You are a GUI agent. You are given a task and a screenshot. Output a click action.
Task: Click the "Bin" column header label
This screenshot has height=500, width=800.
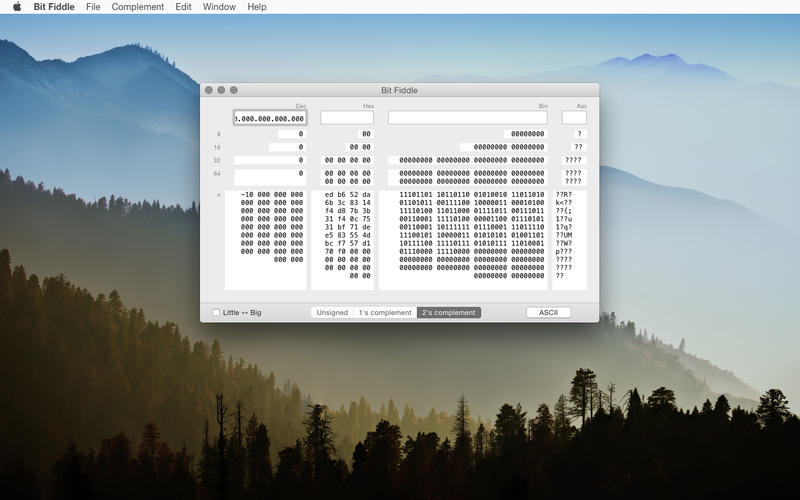point(543,106)
